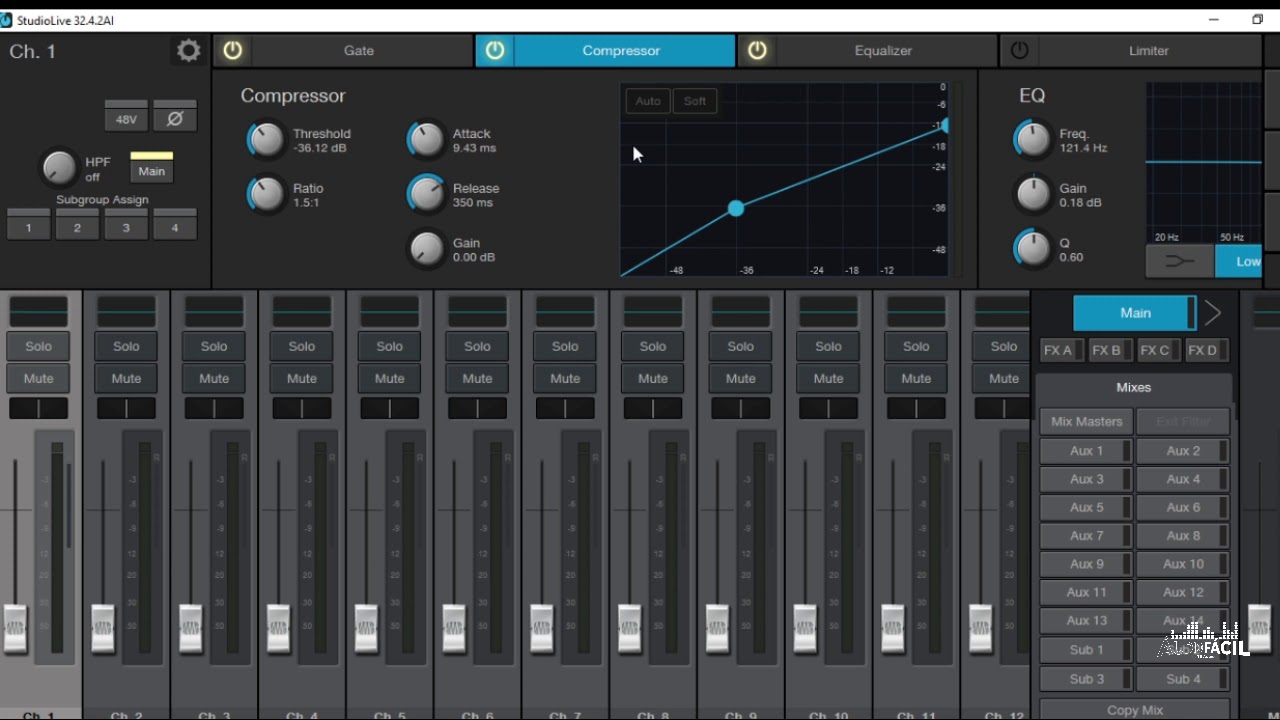Click the EQ Q knob
Screen dimensions: 1280x720
pos(1033,249)
